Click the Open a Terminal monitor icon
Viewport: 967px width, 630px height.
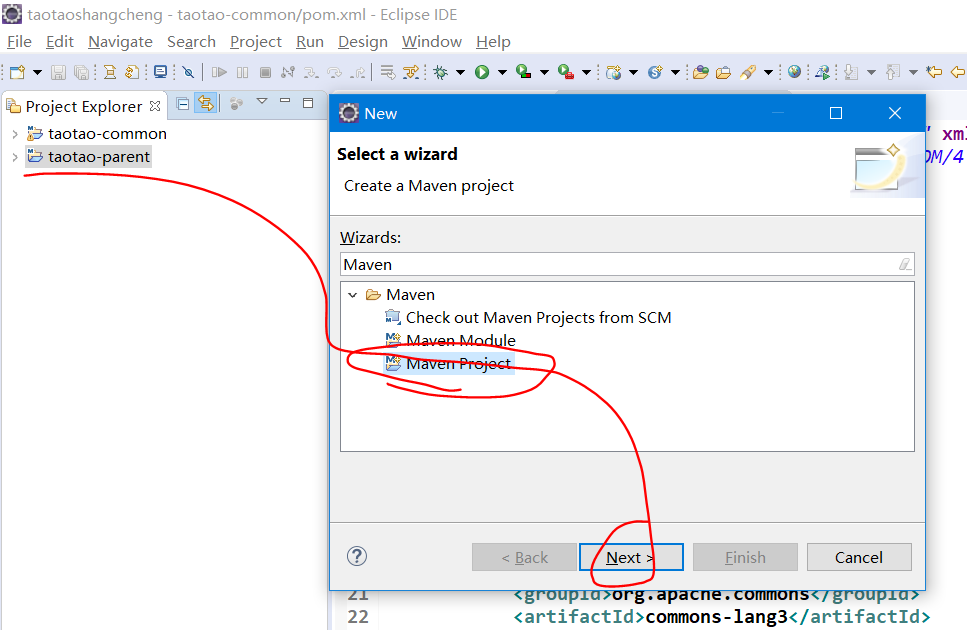(x=160, y=72)
